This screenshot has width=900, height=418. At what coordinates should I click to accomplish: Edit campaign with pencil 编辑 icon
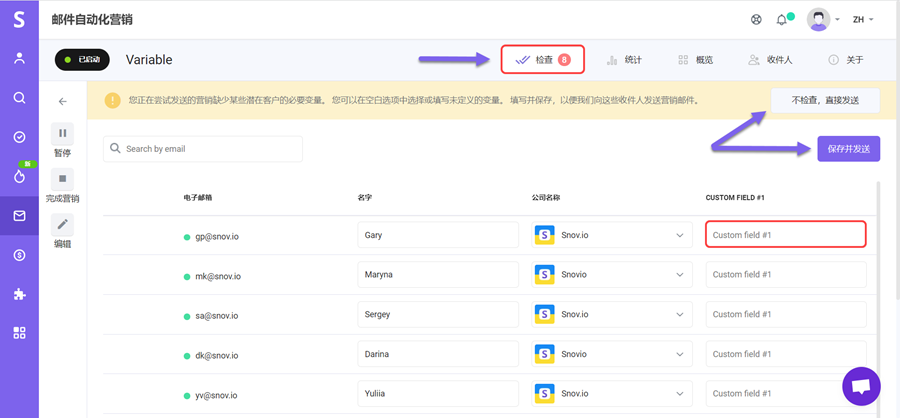pos(63,225)
